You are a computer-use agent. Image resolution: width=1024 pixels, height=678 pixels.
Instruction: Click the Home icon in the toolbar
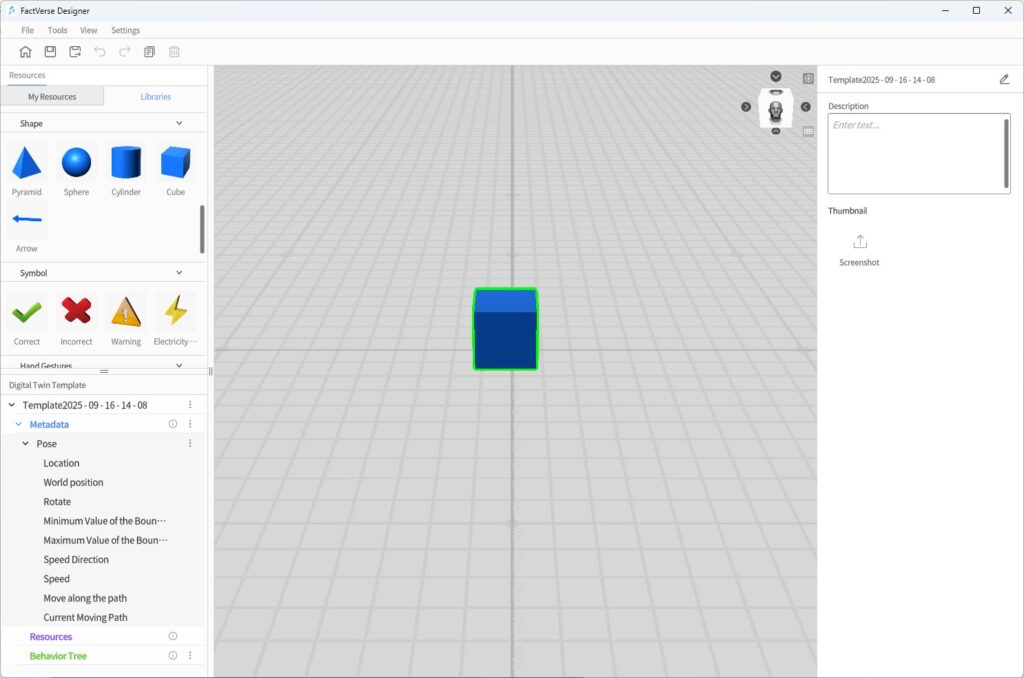pos(26,52)
